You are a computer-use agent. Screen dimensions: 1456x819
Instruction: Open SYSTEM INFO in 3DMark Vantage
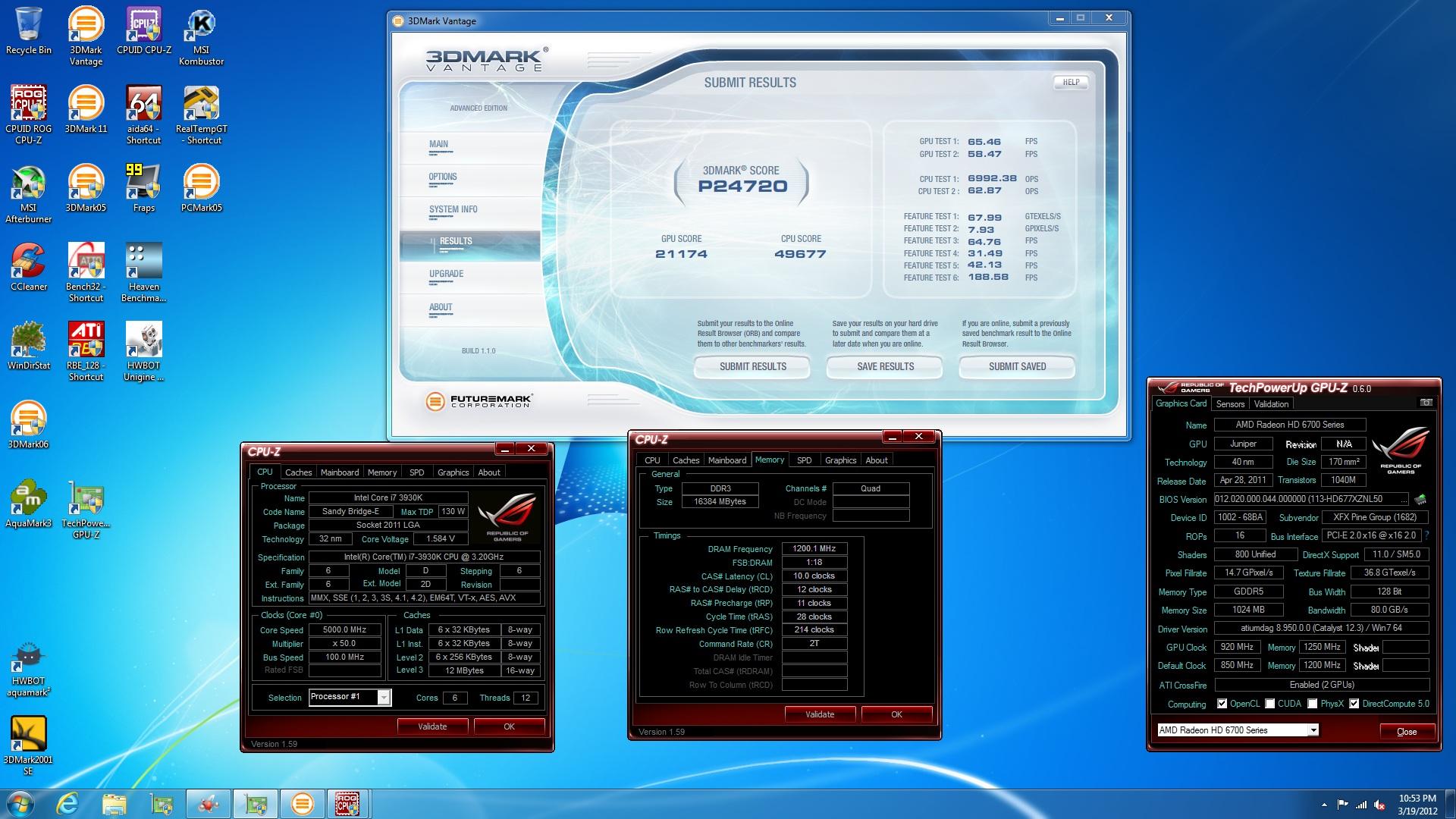click(x=469, y=212)
